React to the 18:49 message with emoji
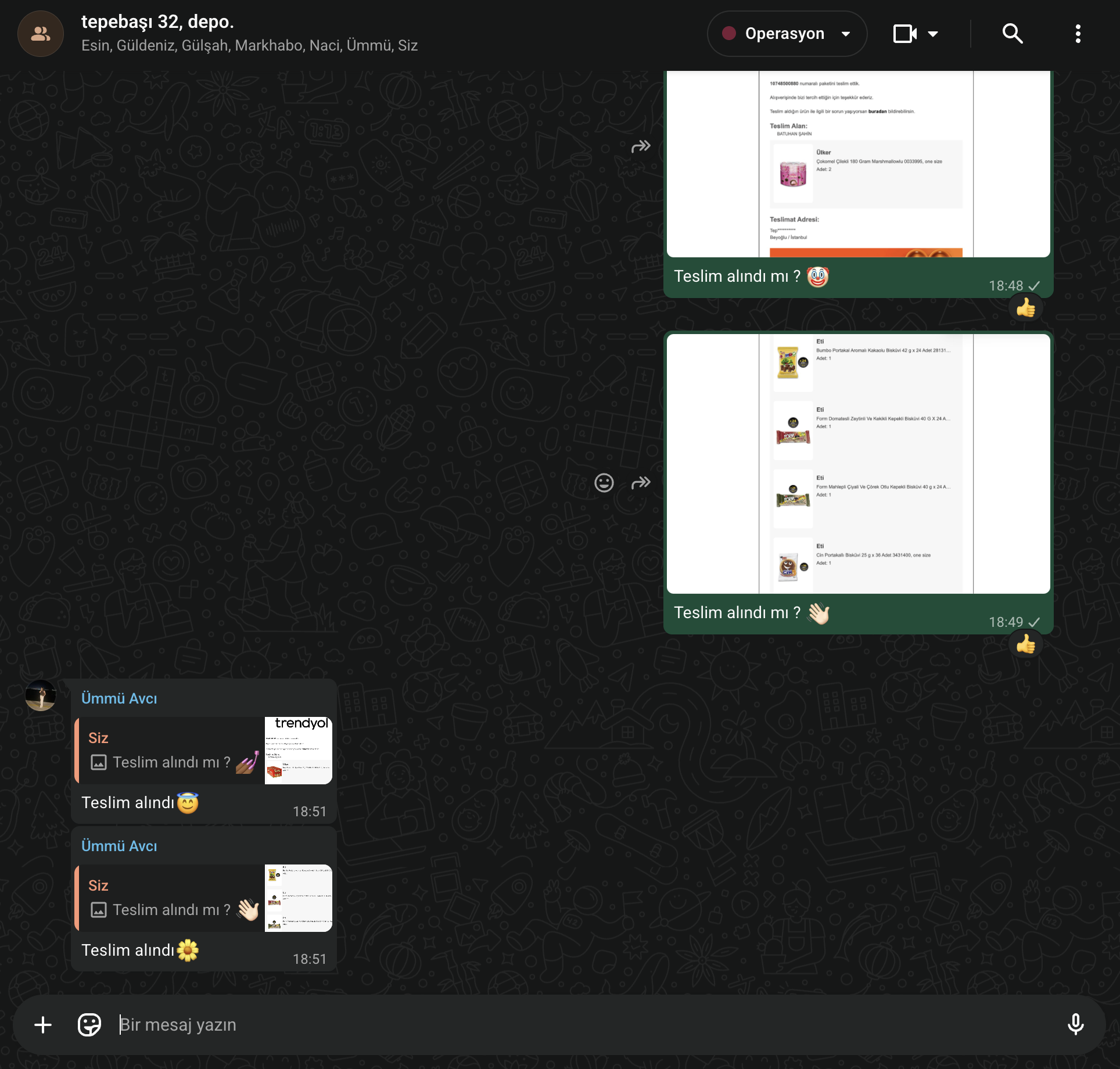Image resolution: width=1120 pixels, height=1069 pixels. 604,483
